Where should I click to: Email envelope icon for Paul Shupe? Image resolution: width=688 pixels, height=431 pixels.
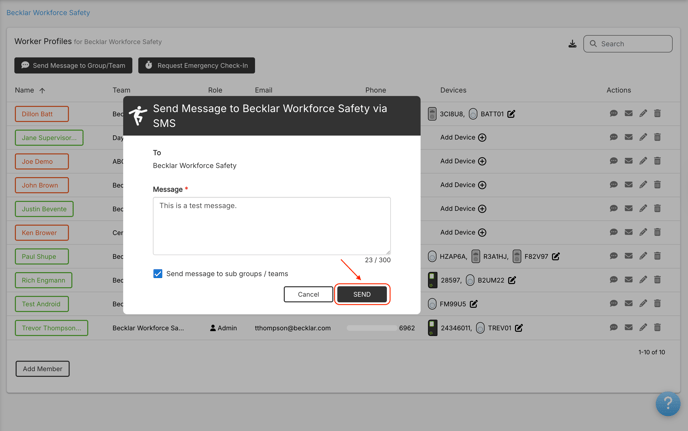click(x=628, y=255)
